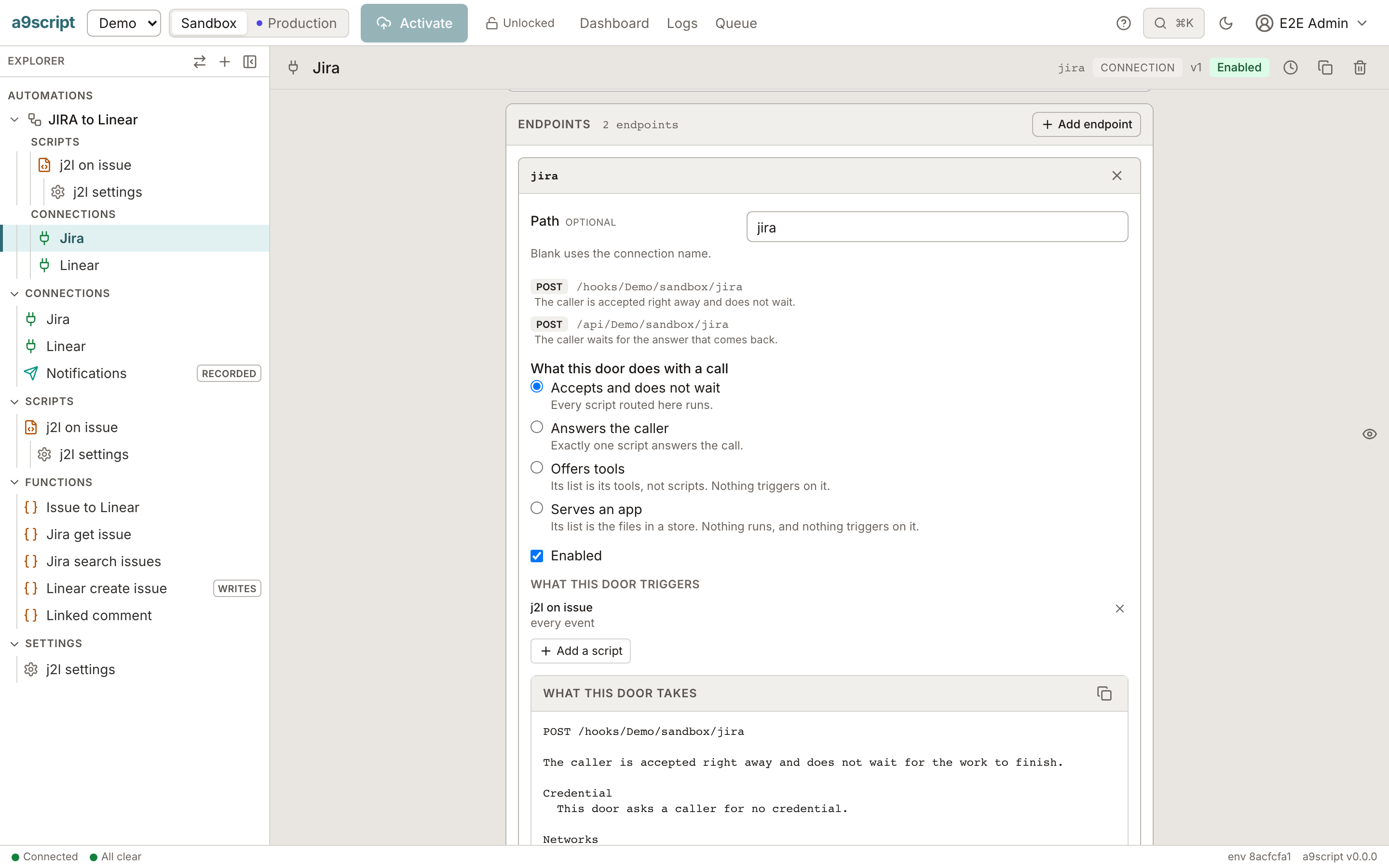The height and width of the screenshot is (868, 1389).
Task: Remove j2l on issue trigger script
Action: coord(1119,609)
